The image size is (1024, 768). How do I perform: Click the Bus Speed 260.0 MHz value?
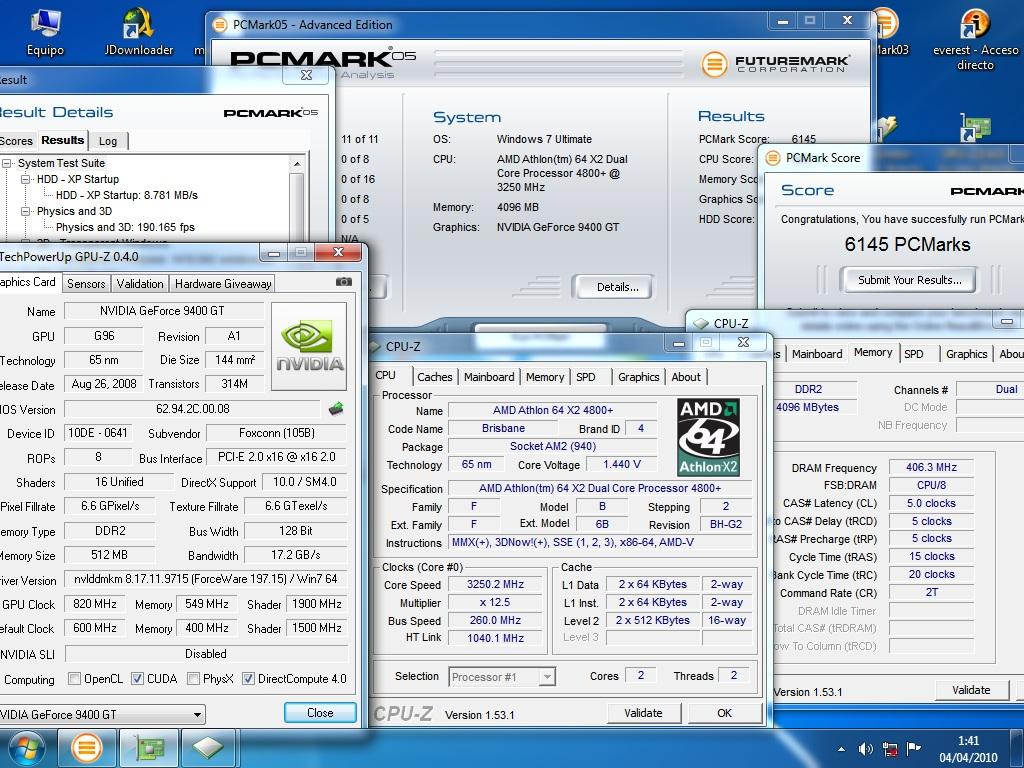pos(495,620)
